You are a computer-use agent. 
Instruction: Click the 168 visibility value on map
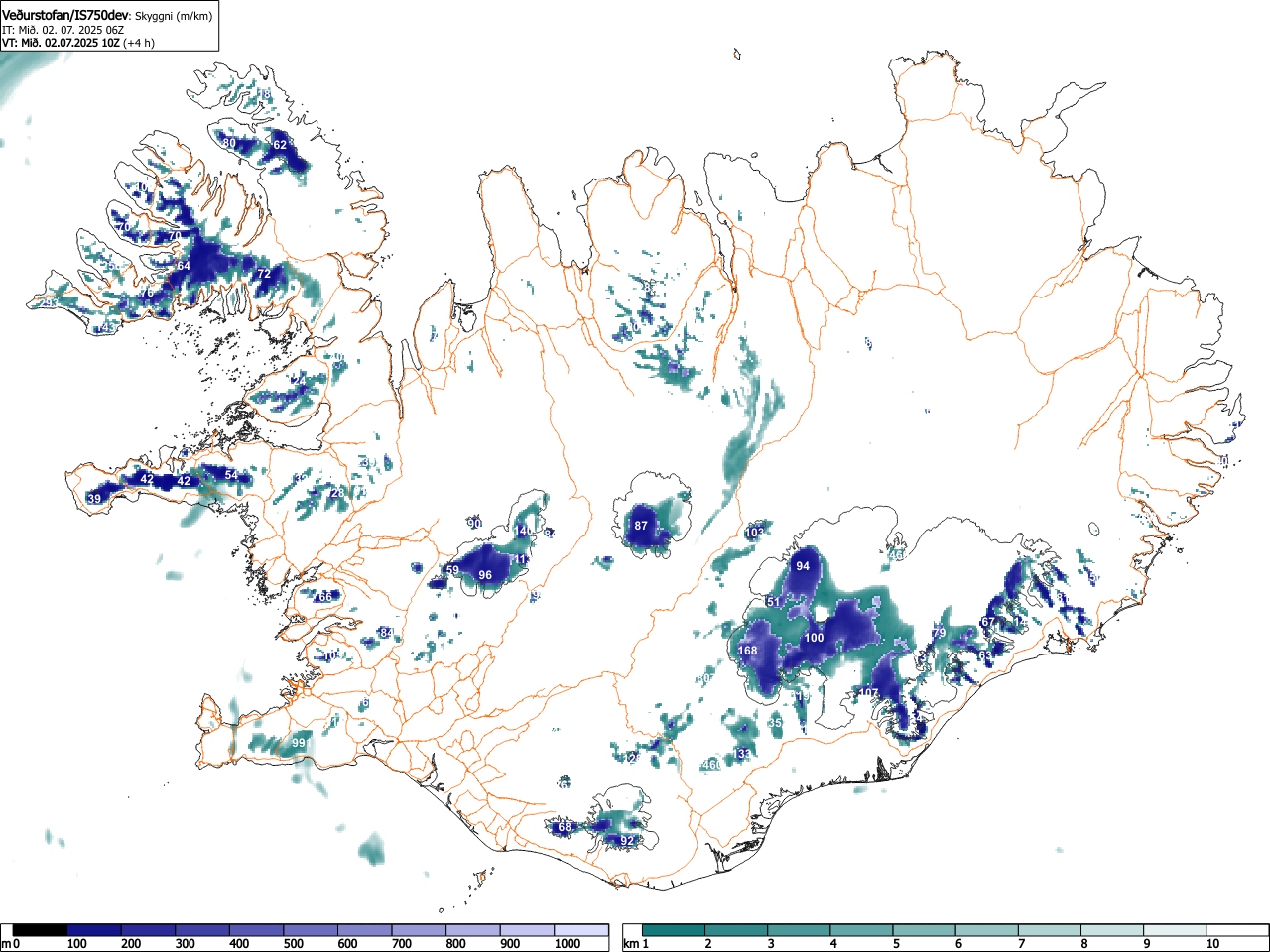coord(747,651)
